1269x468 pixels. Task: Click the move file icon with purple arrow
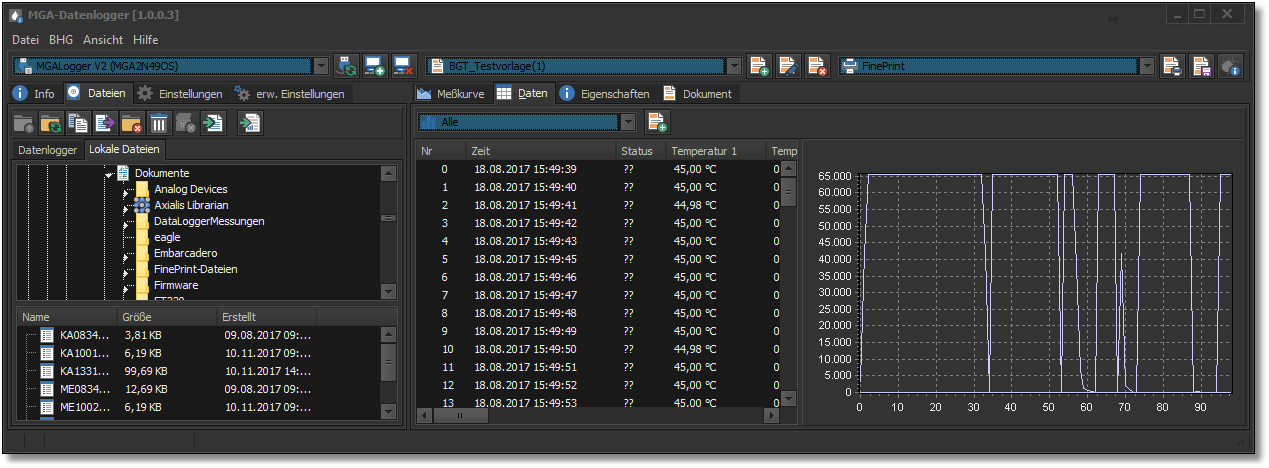click(x=105, y=123)
